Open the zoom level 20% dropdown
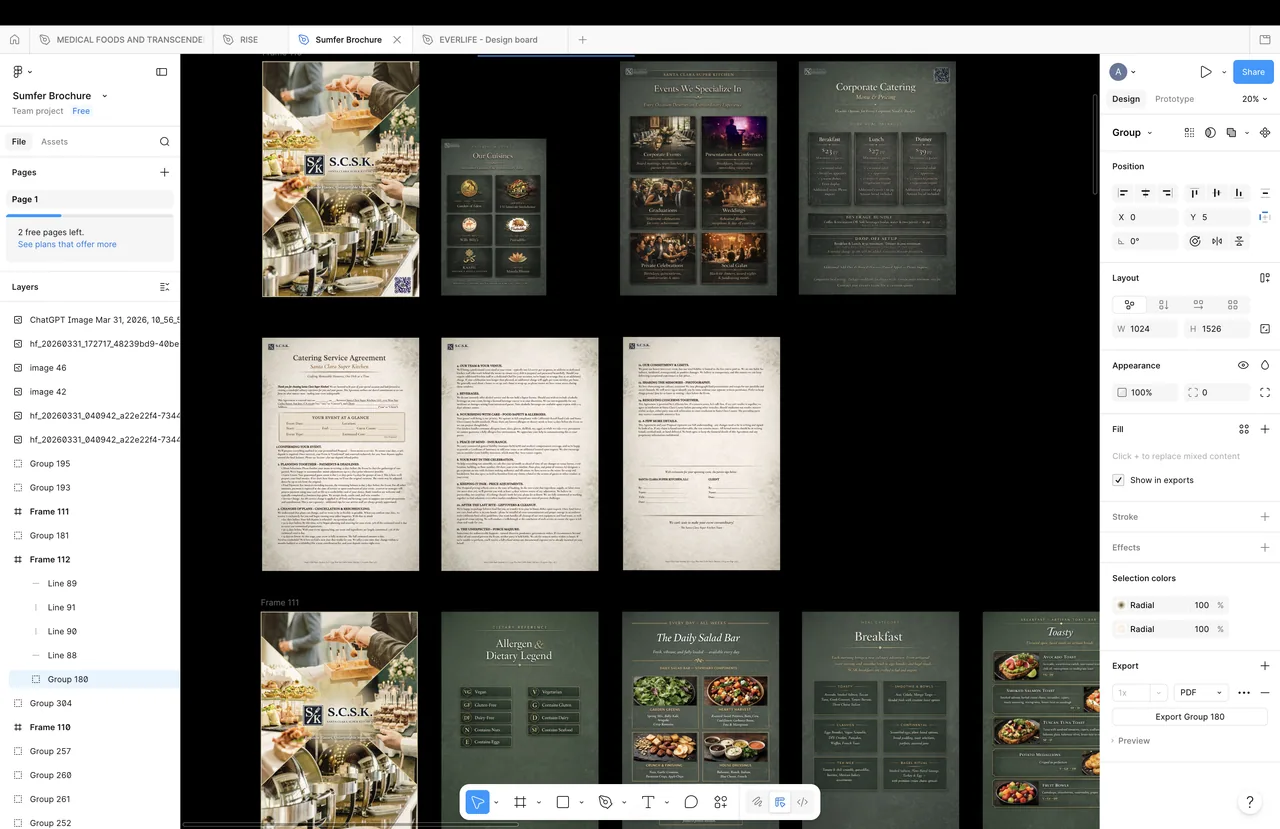 1254,99
